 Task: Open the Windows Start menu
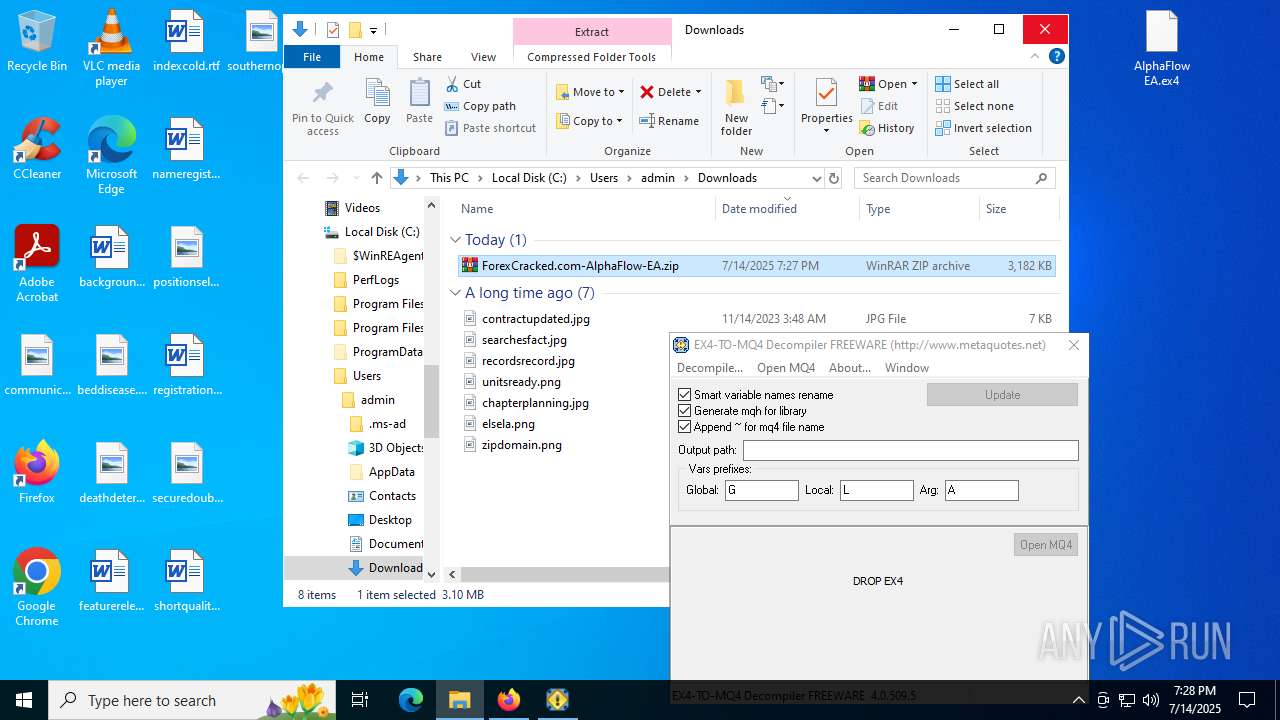point(24,700)
